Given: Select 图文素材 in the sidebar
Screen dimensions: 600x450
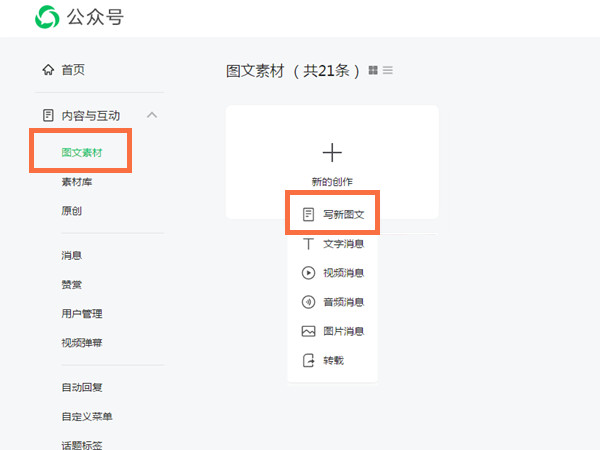Looking at the screenshot, I should point(81,153).
